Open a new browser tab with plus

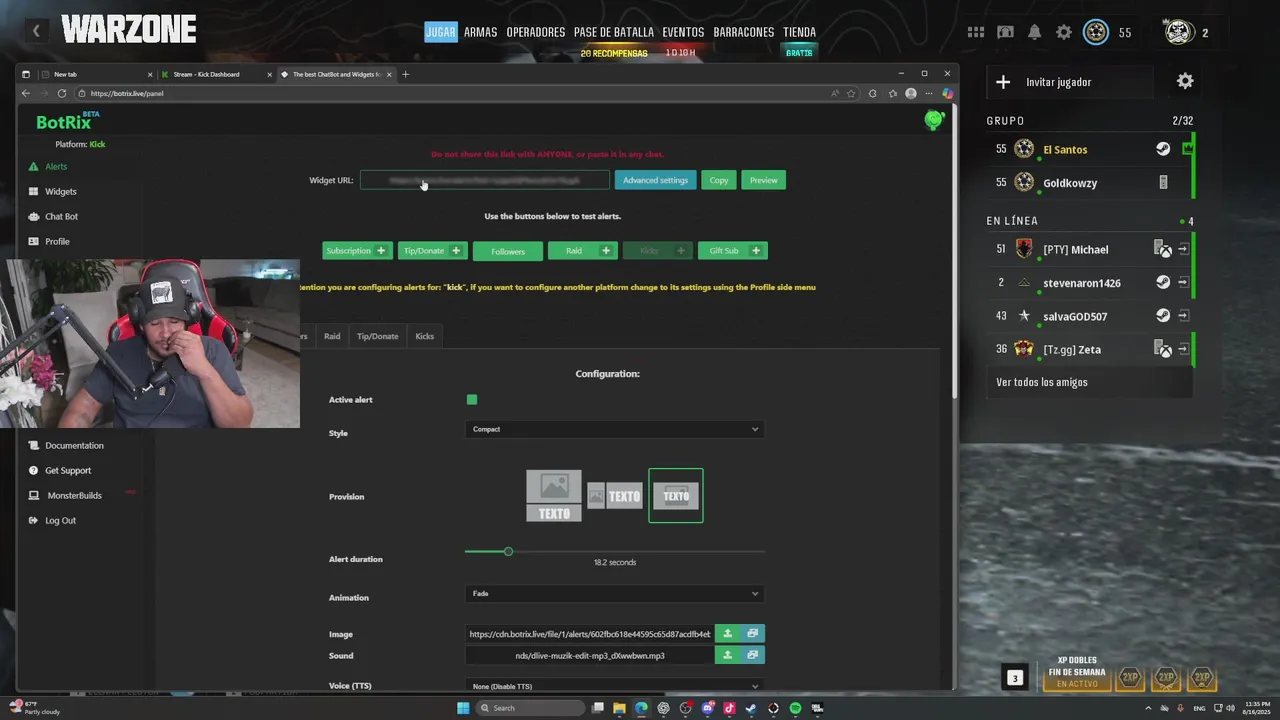405,74
